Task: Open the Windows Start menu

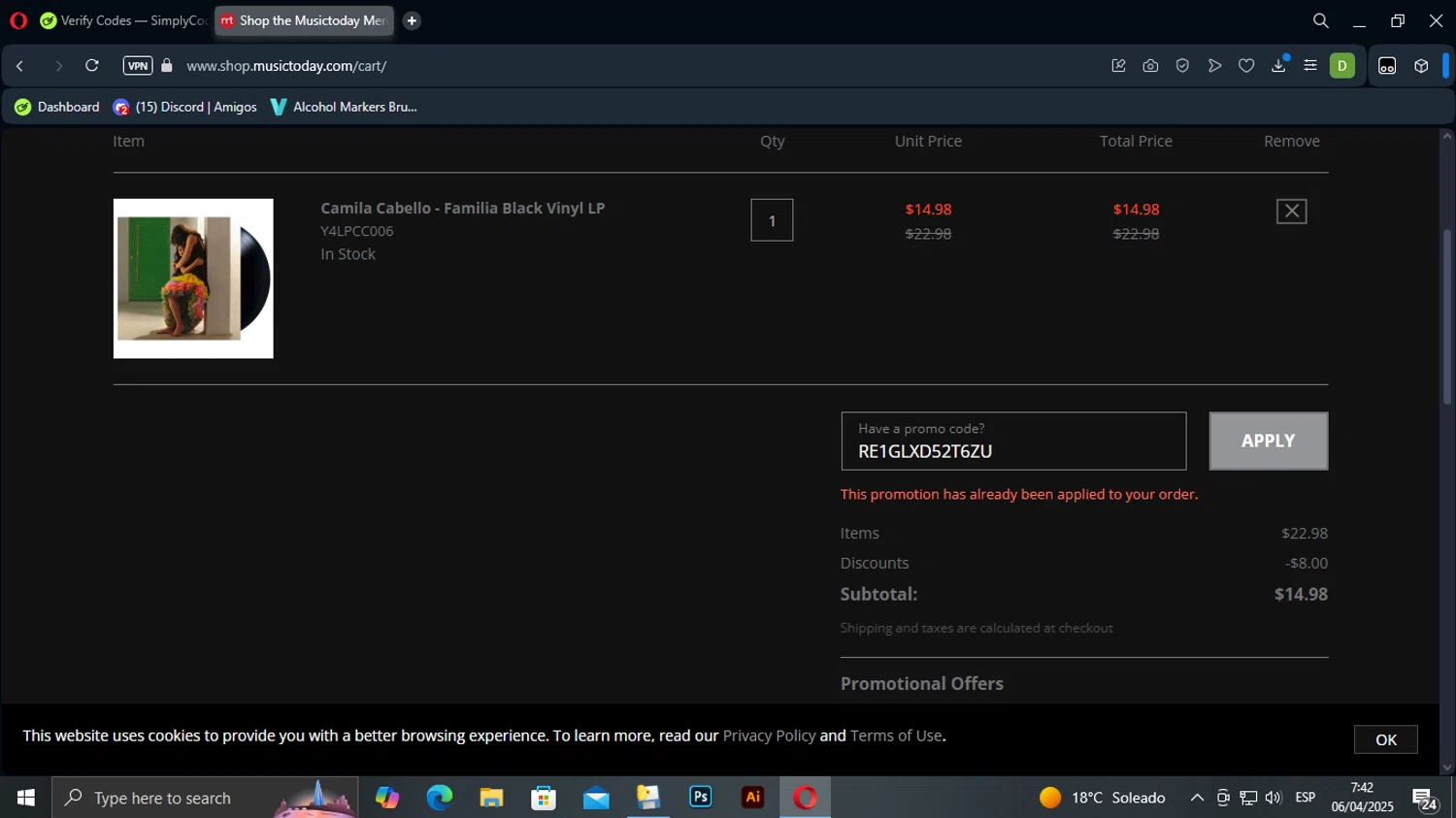Action: coord(25,798)
